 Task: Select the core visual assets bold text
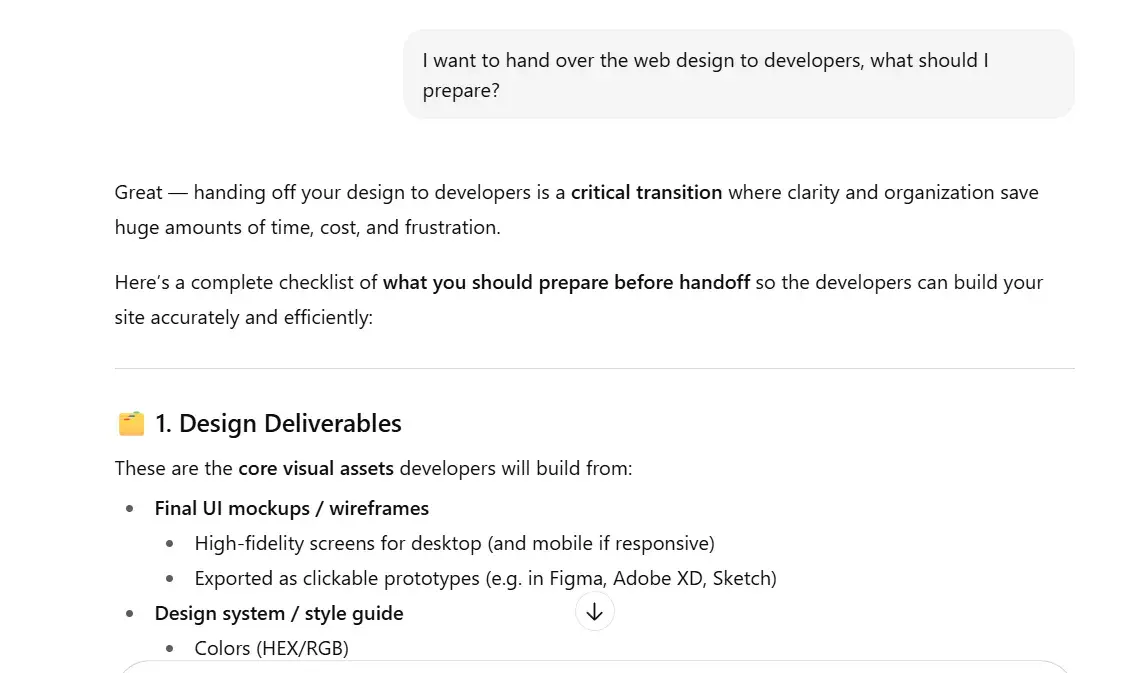[x=313, y=467]
